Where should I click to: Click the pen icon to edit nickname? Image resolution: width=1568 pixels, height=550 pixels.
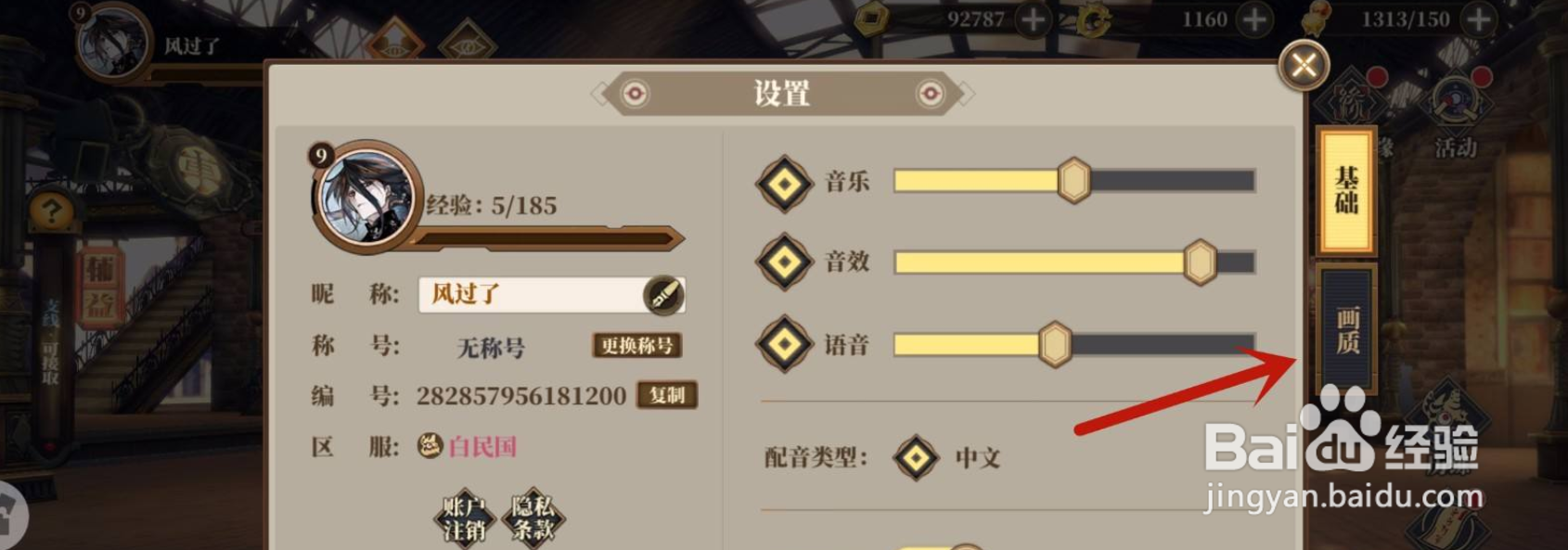tap(663, 295)
